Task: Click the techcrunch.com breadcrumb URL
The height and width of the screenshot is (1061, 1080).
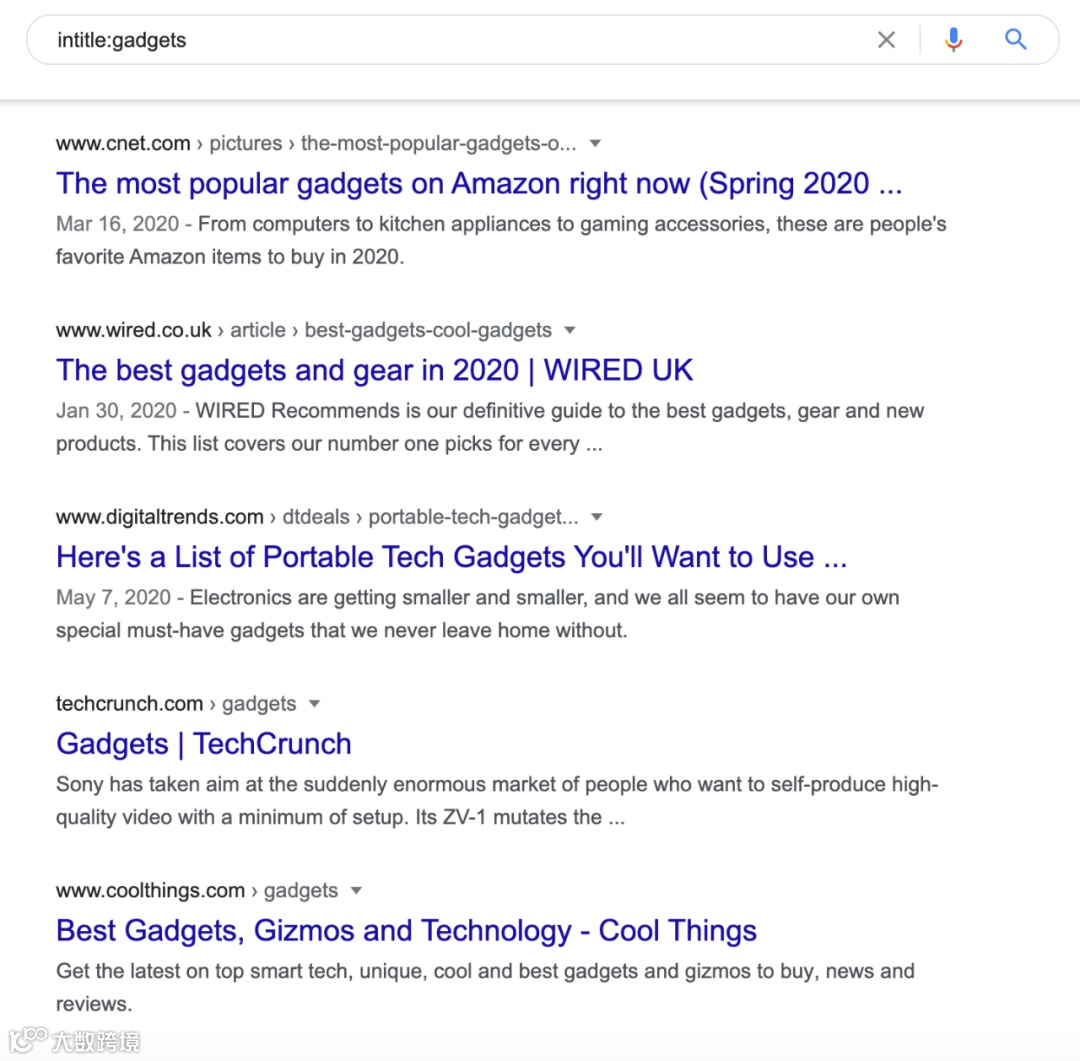Action: coord(129,703)
